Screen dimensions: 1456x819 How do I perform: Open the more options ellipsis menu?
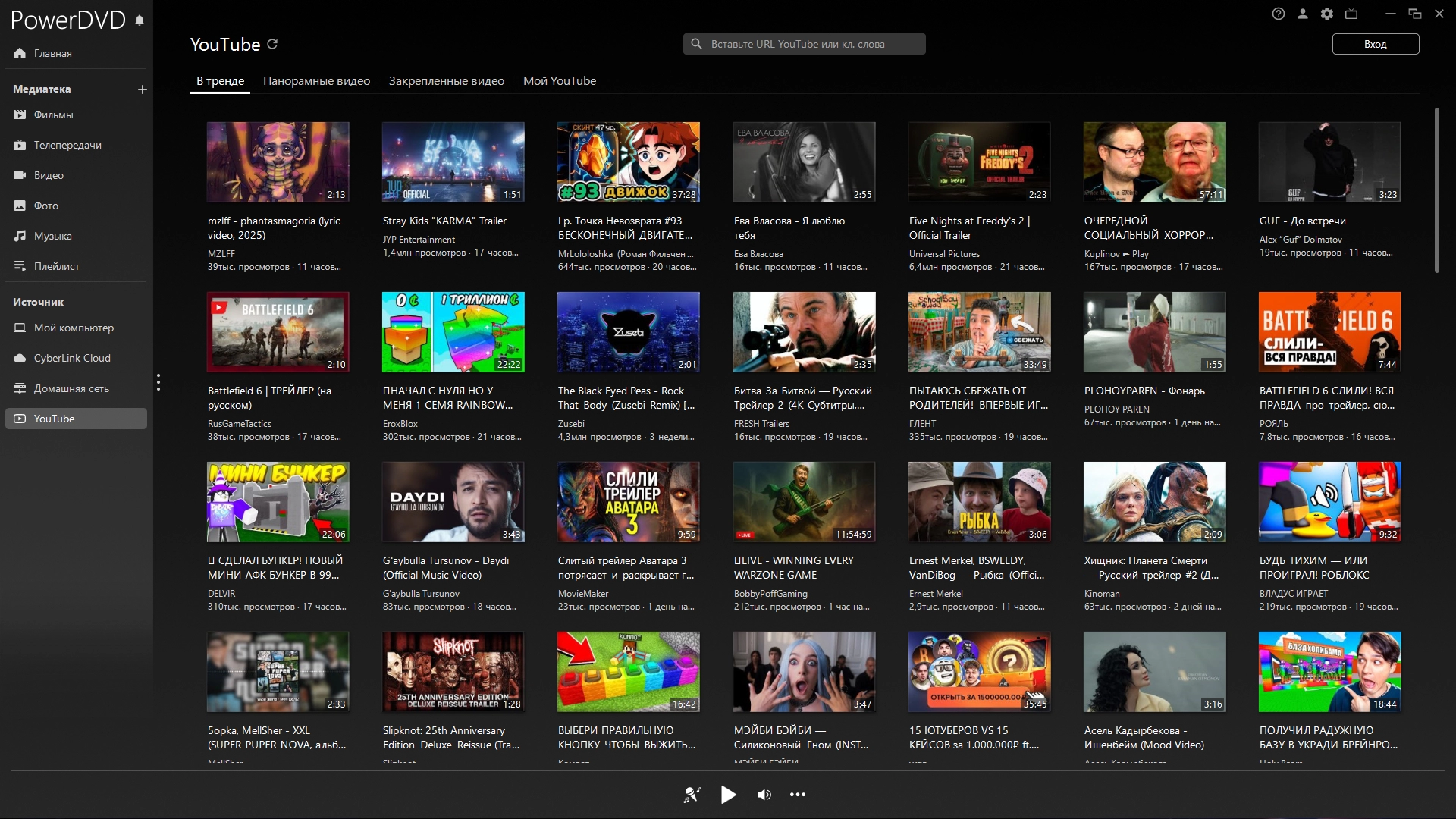(x=798, y=794)
